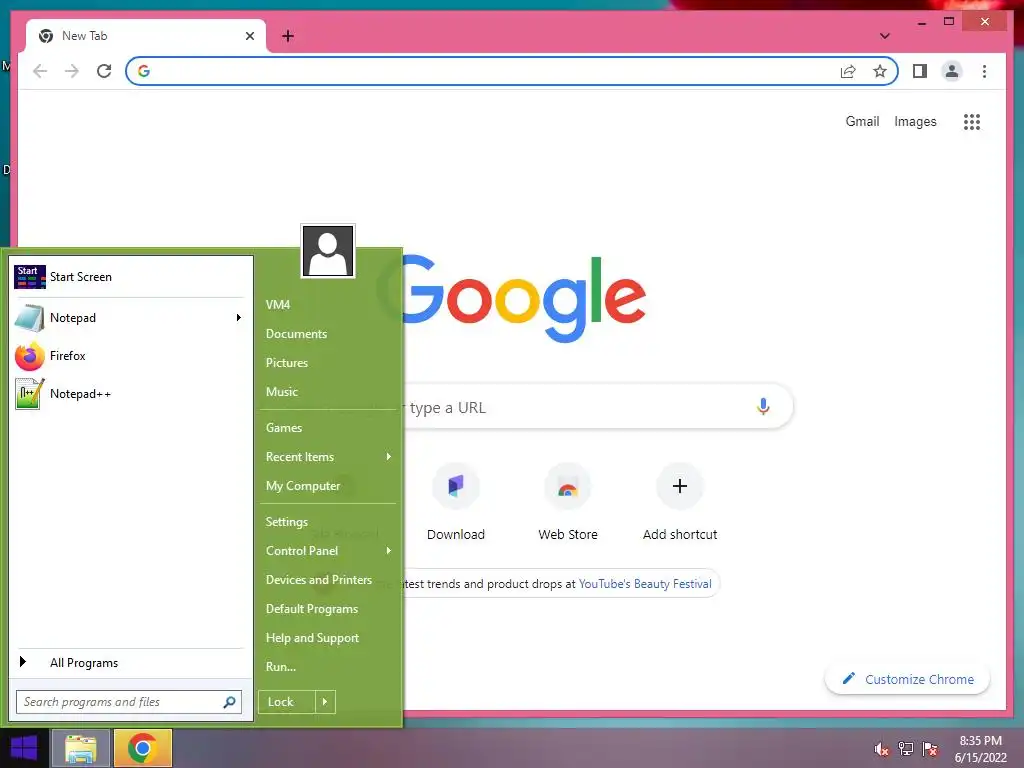
Task: Open the Download shortcut tile
Action: [456, 502]
